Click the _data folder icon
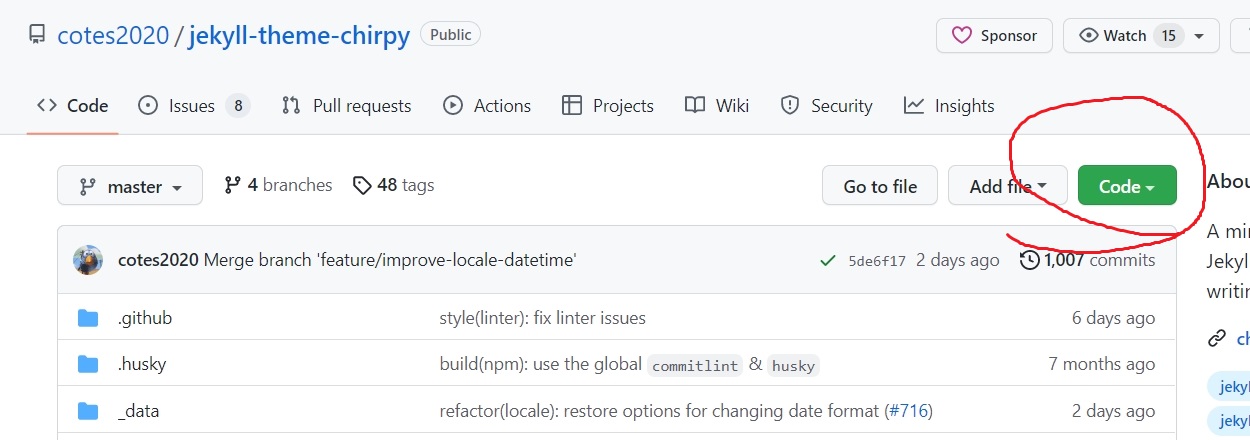This screenshot has height=440, width=1250. (88, 411)
